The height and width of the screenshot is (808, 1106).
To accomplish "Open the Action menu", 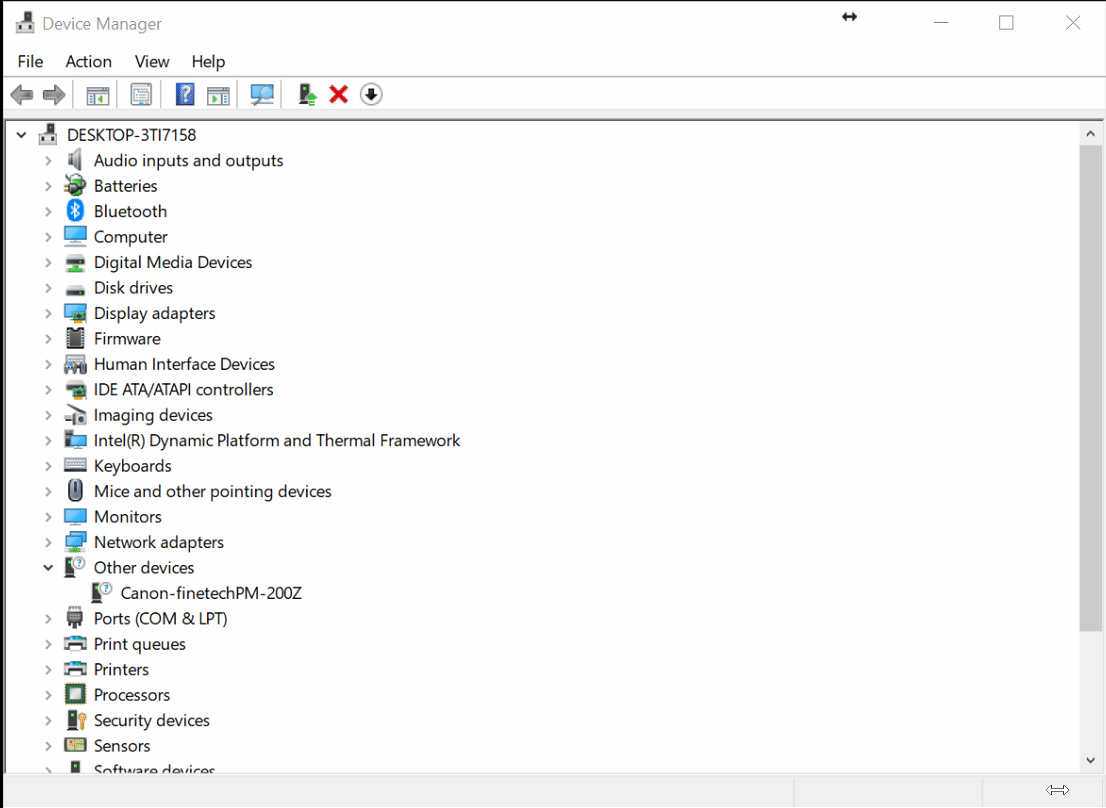I will click(x=88, y=61).
